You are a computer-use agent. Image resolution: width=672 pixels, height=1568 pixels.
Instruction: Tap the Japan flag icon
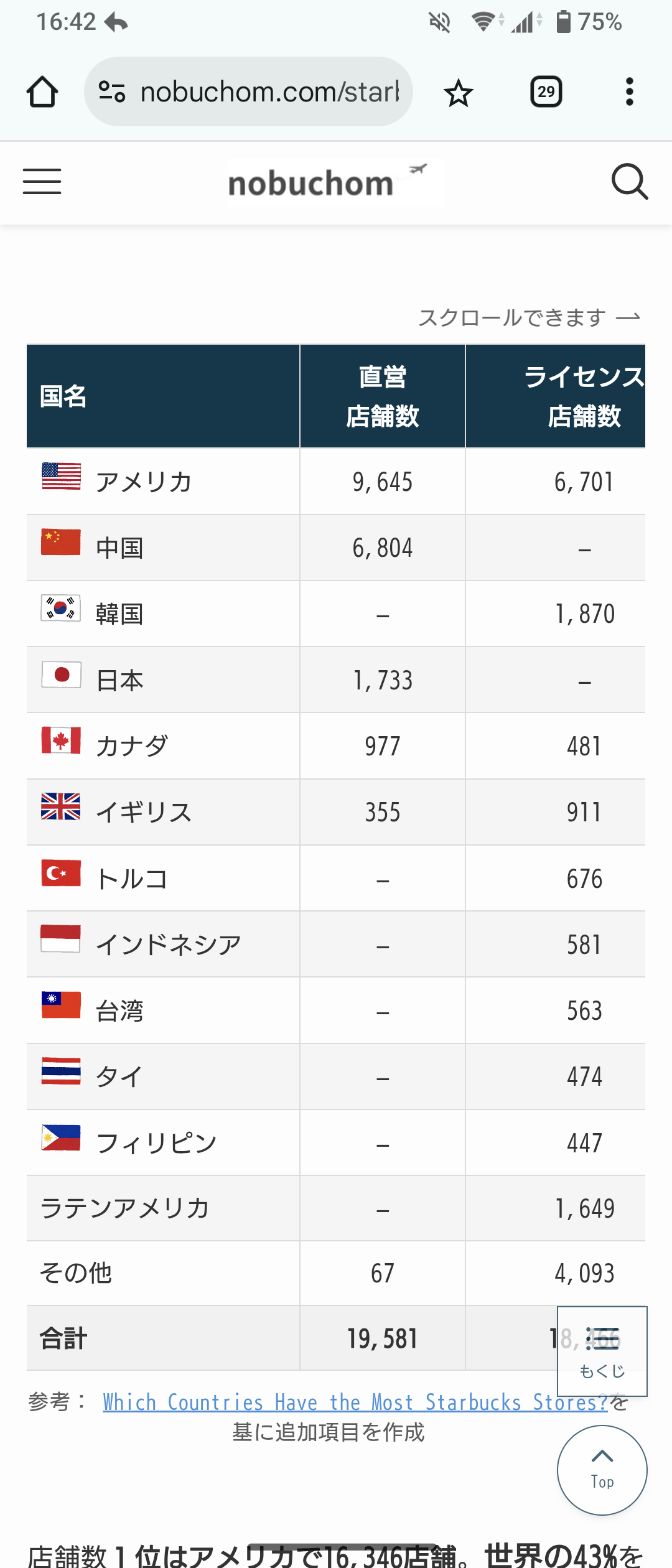tap(61, 674)
